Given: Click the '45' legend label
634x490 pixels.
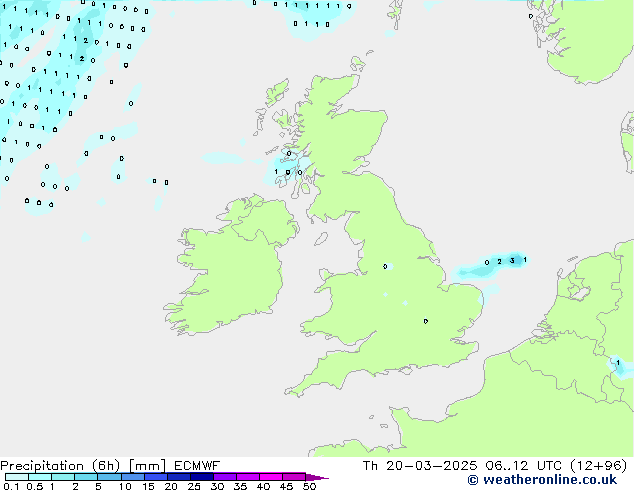Looking at the screenshot, I should 286,486.
